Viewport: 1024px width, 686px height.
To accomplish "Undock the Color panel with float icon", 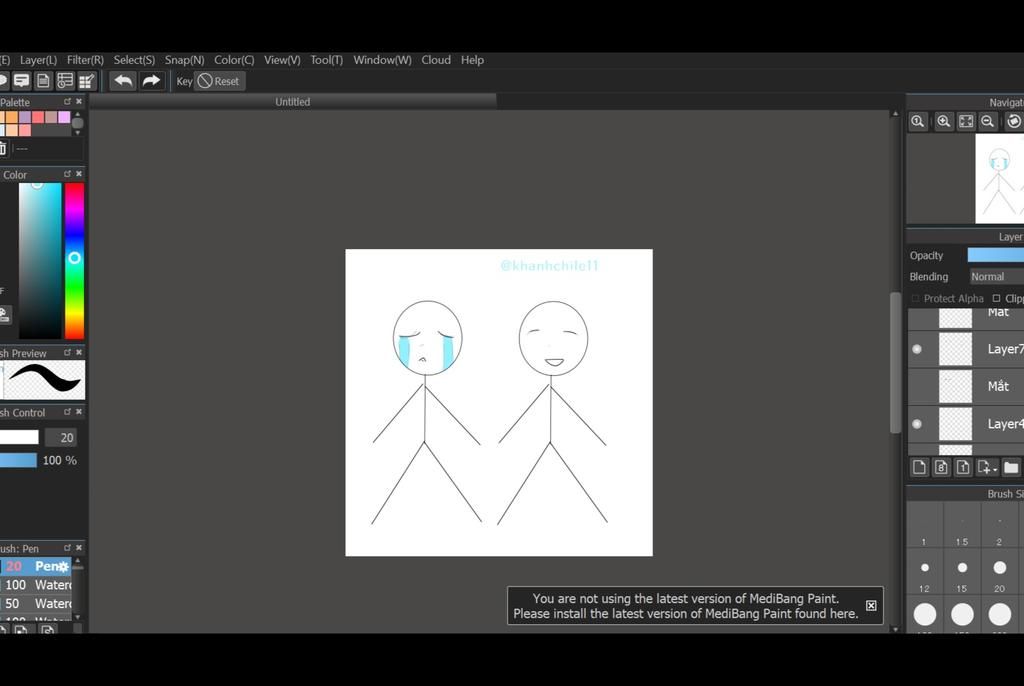I will 67,174.
